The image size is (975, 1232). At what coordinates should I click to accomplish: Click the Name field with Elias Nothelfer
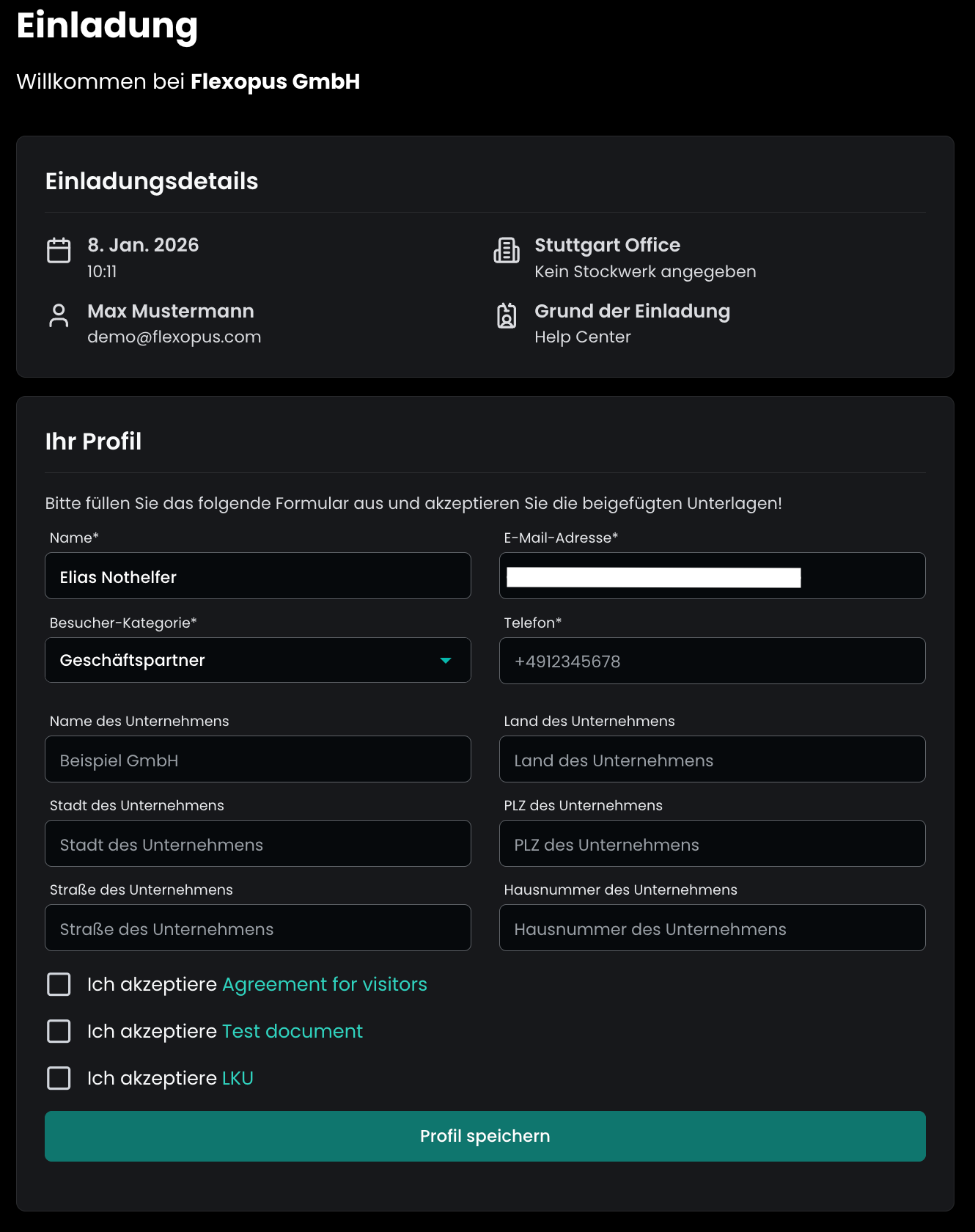coord(258,576)
